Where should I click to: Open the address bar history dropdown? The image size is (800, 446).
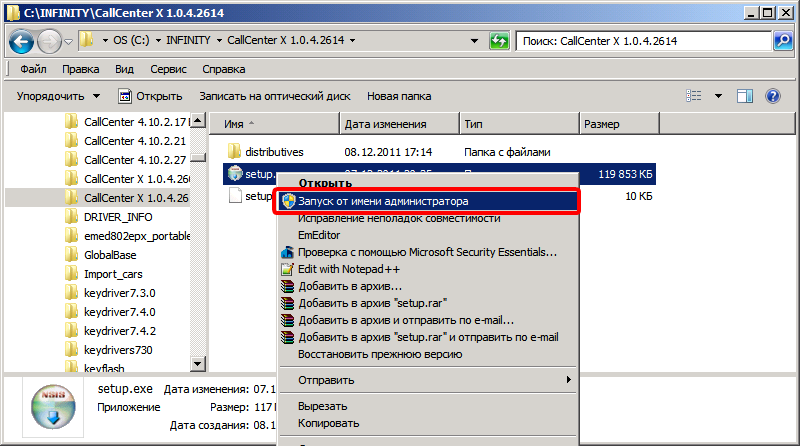[474, 41]
